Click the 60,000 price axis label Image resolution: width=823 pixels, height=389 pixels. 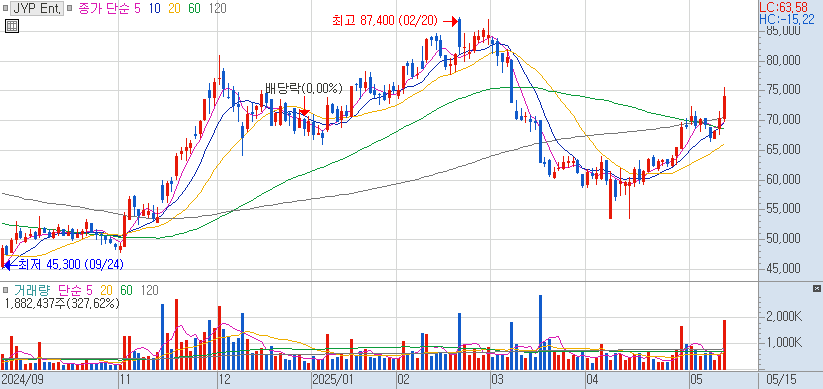pyautogui.click(x=784, y=180)
